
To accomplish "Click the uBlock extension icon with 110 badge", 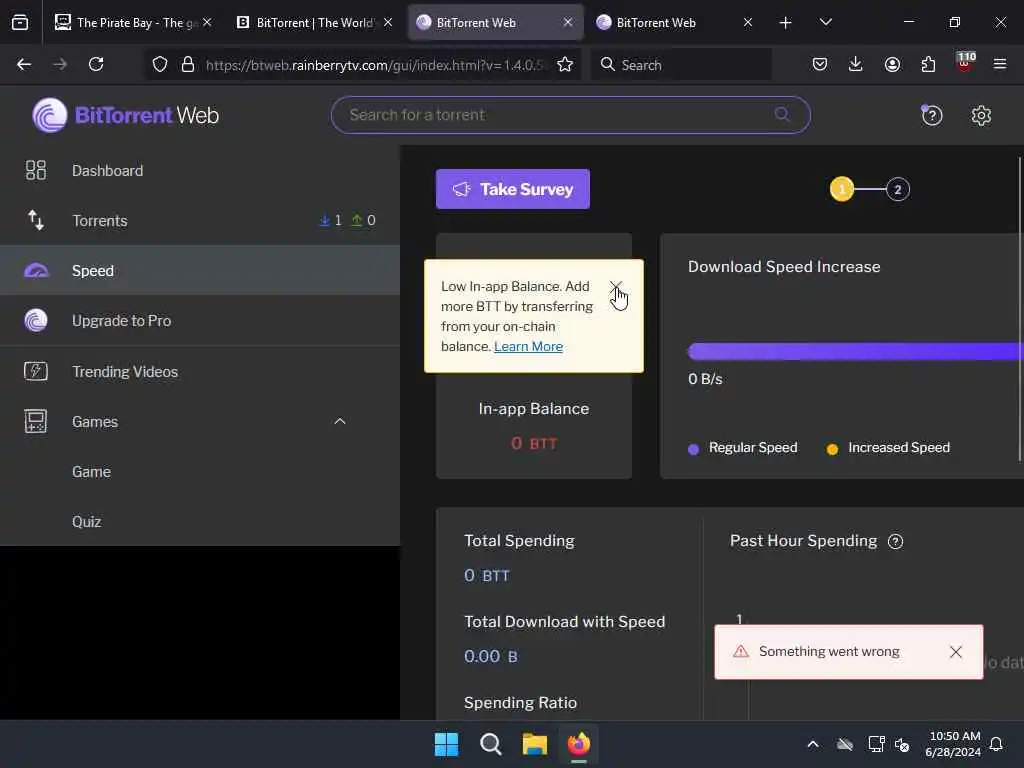I will (x=965, y=62).
